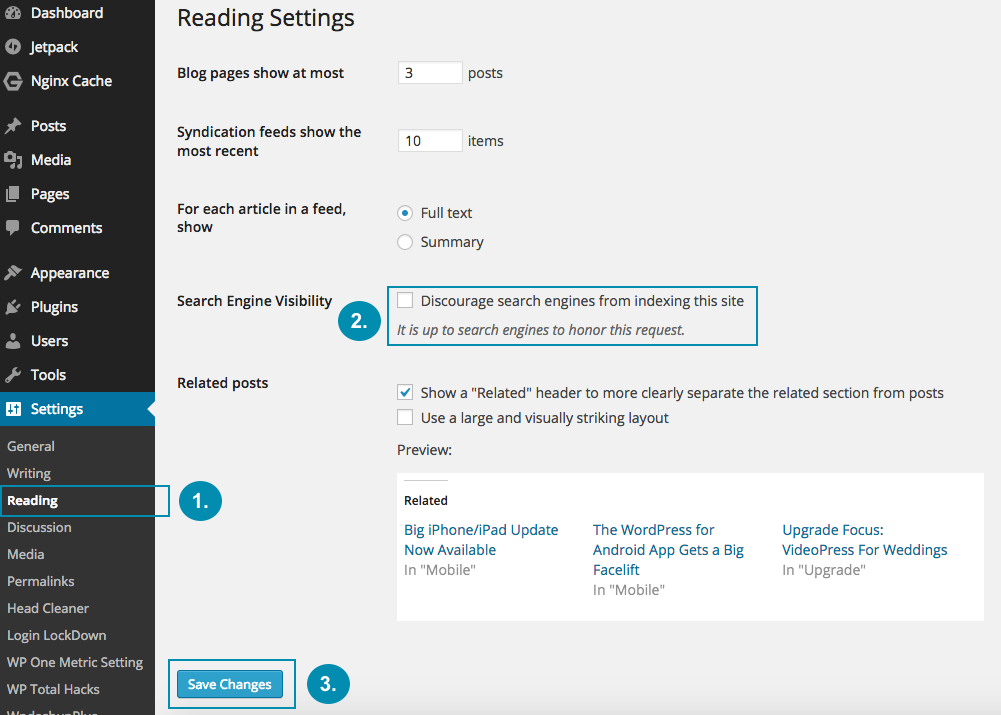1001x715 pixels.
Task: Go to Discussion settings page
Action: coord(39,527)
